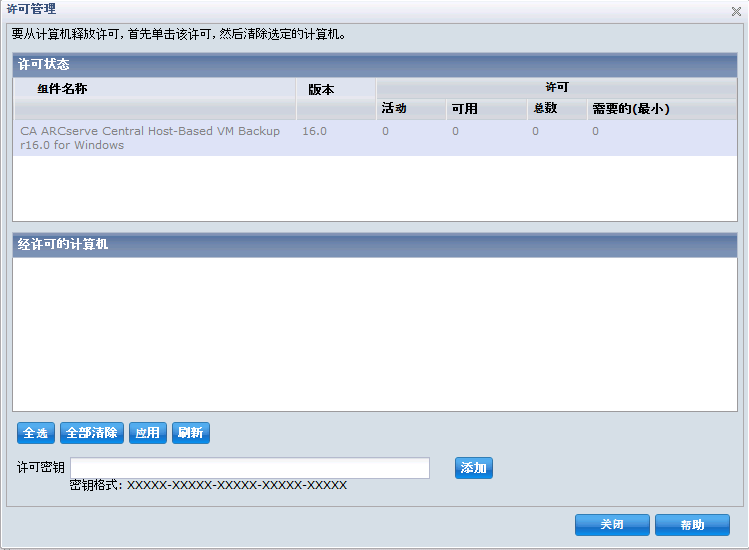
Task: Click the 可用 column header
Action: (x=487, y=109)
